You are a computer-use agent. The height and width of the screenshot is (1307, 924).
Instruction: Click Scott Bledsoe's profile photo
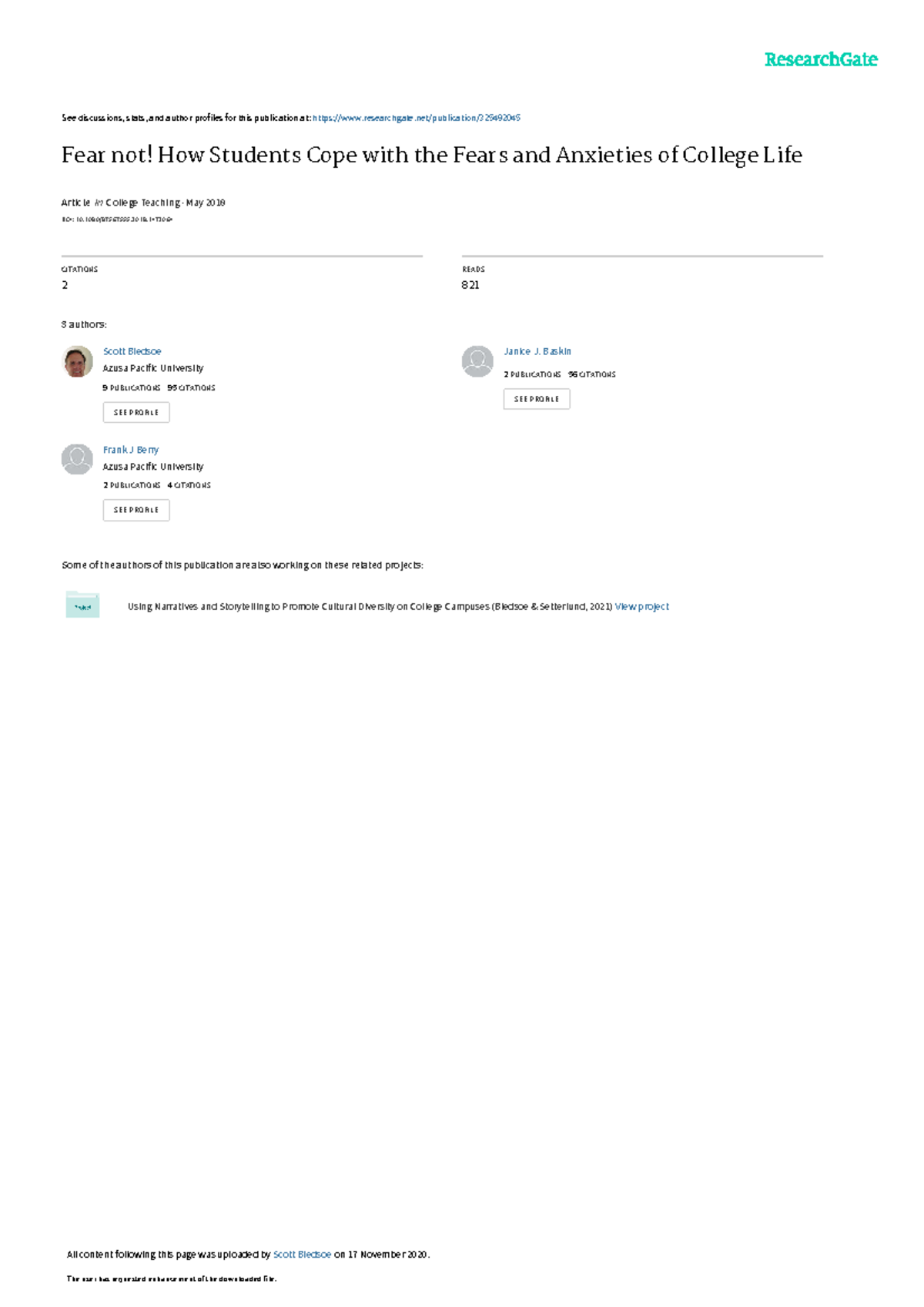tap(77, 361)
